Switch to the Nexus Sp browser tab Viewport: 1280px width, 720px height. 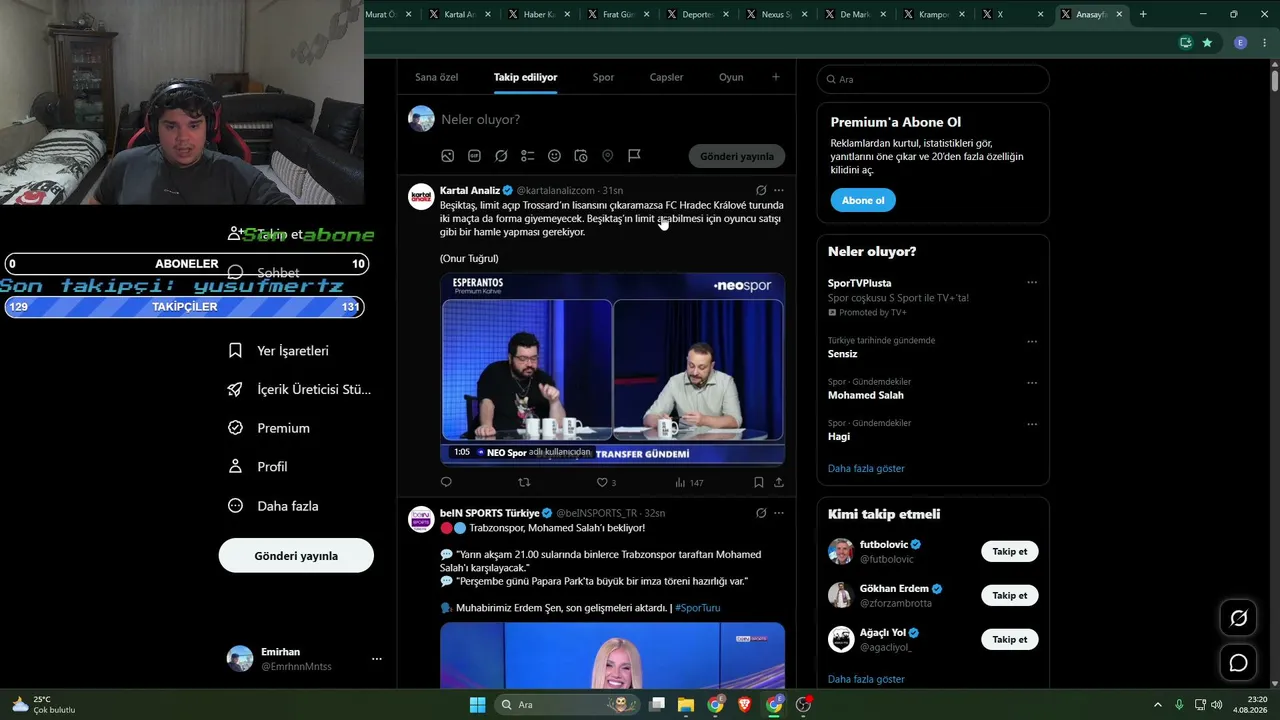pos(777,15)
